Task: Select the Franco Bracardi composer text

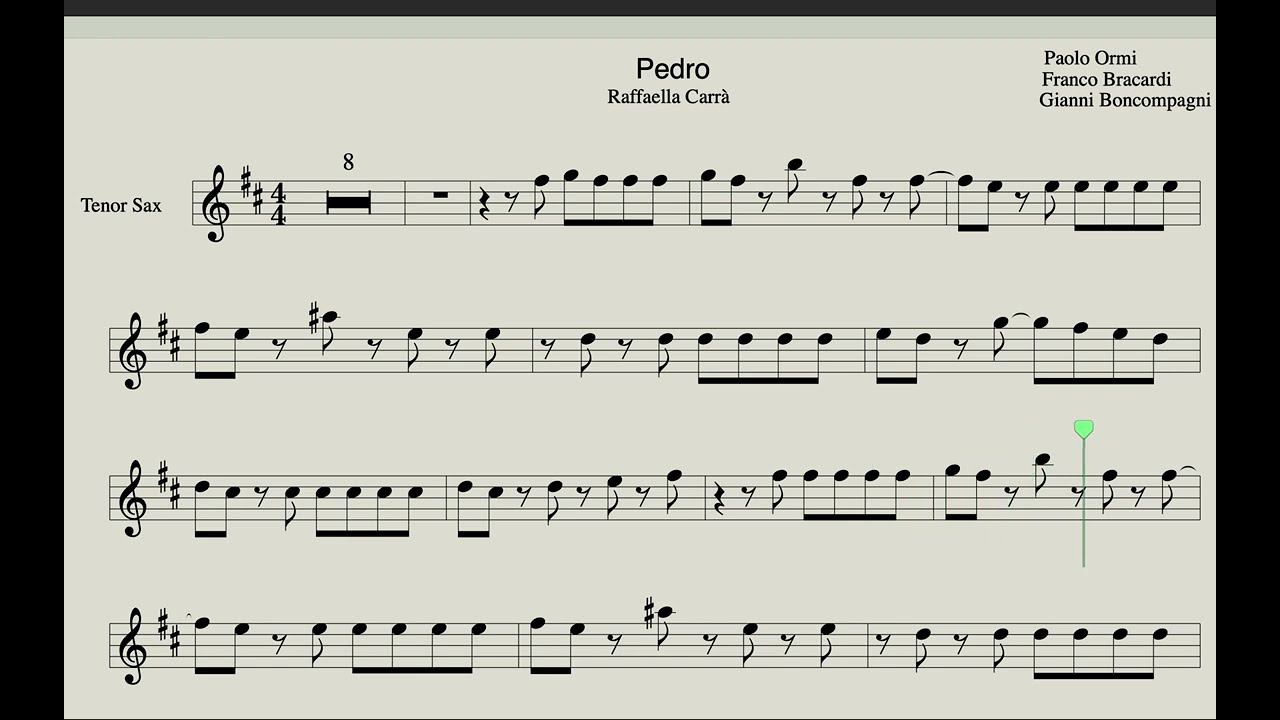Action: (x=1106, y=79)
